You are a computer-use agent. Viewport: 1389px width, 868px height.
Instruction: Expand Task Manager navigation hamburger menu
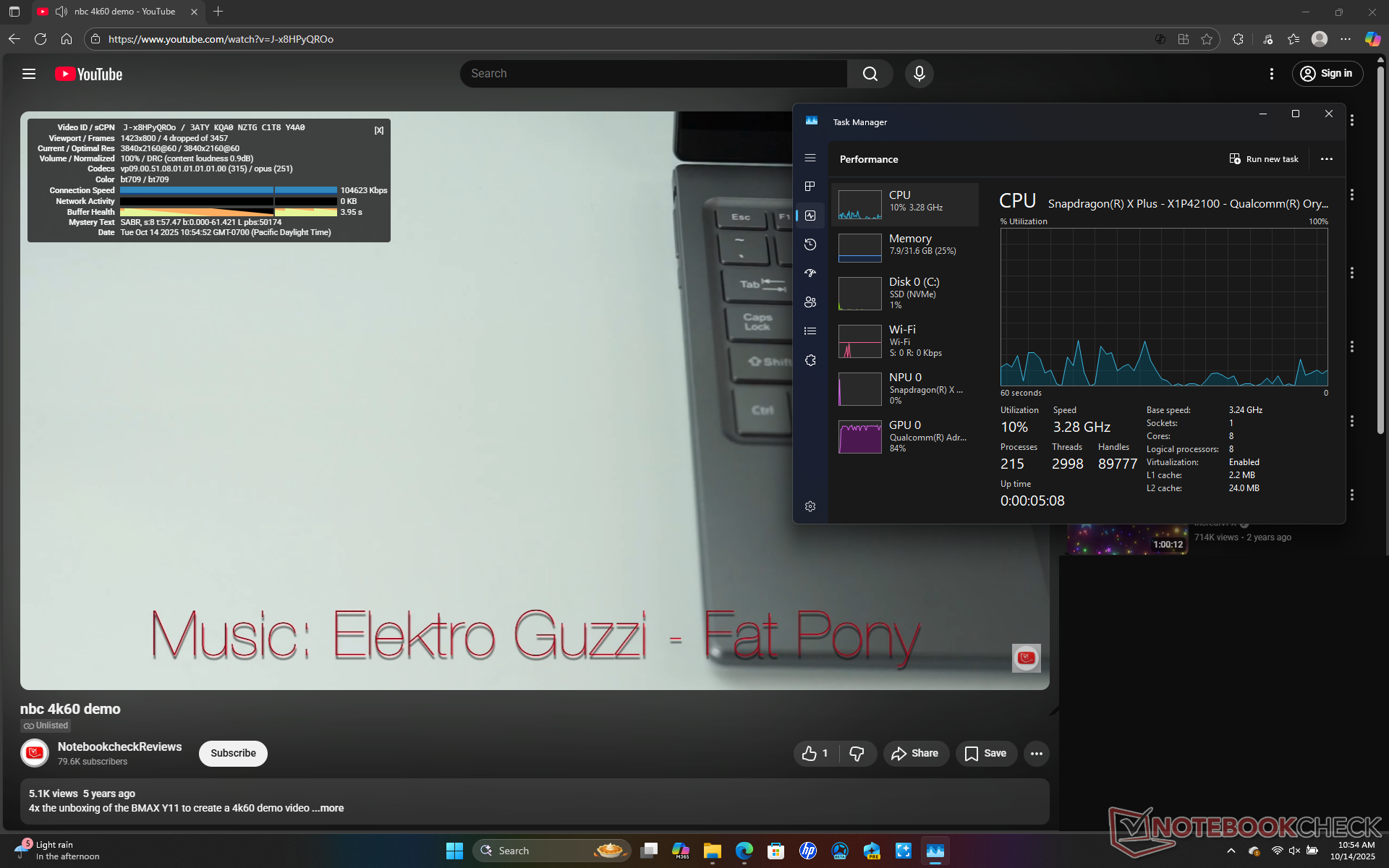tap(810, 158)
